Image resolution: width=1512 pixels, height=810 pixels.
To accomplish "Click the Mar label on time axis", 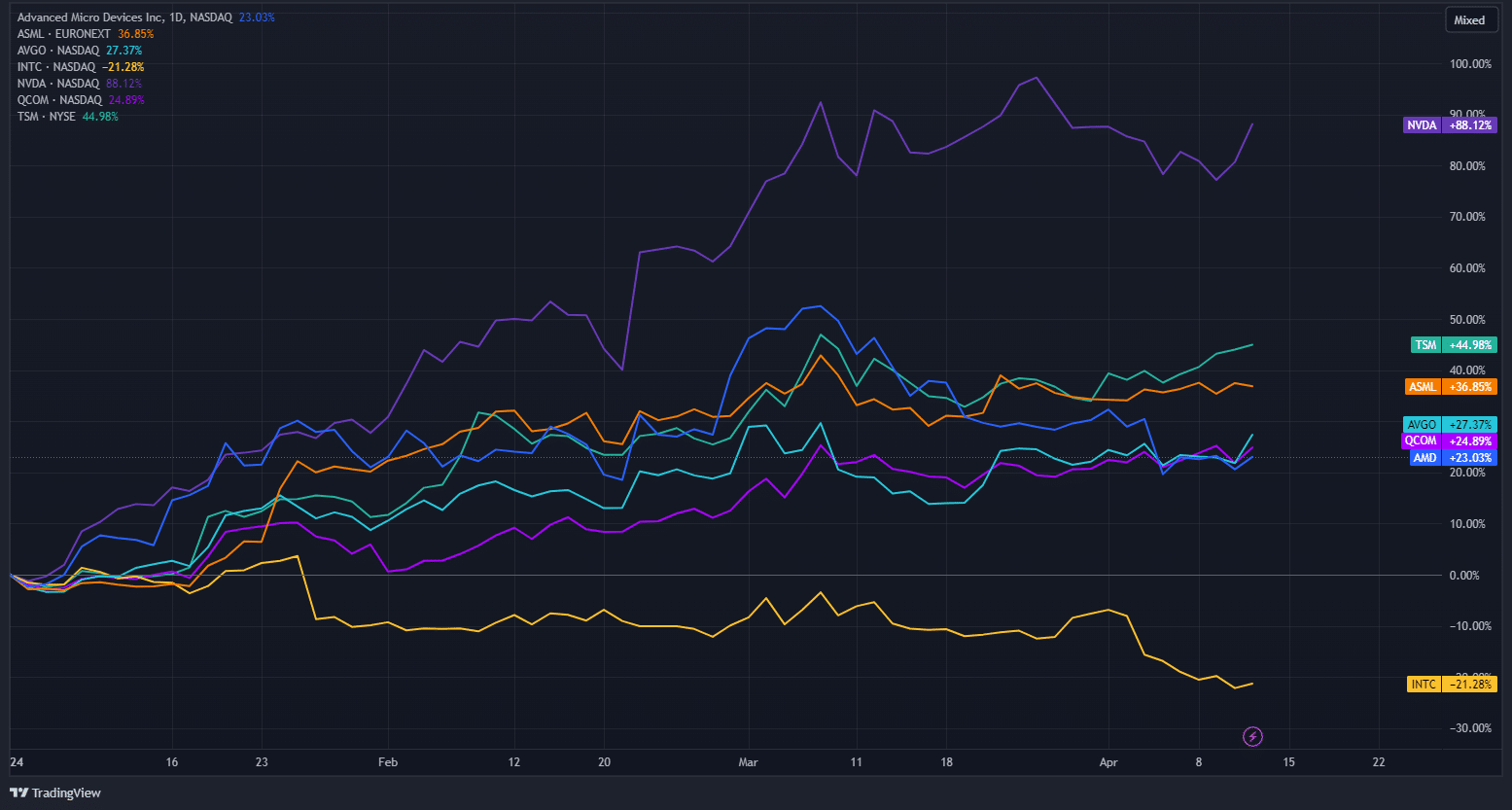I will click(x=748, y=762).
